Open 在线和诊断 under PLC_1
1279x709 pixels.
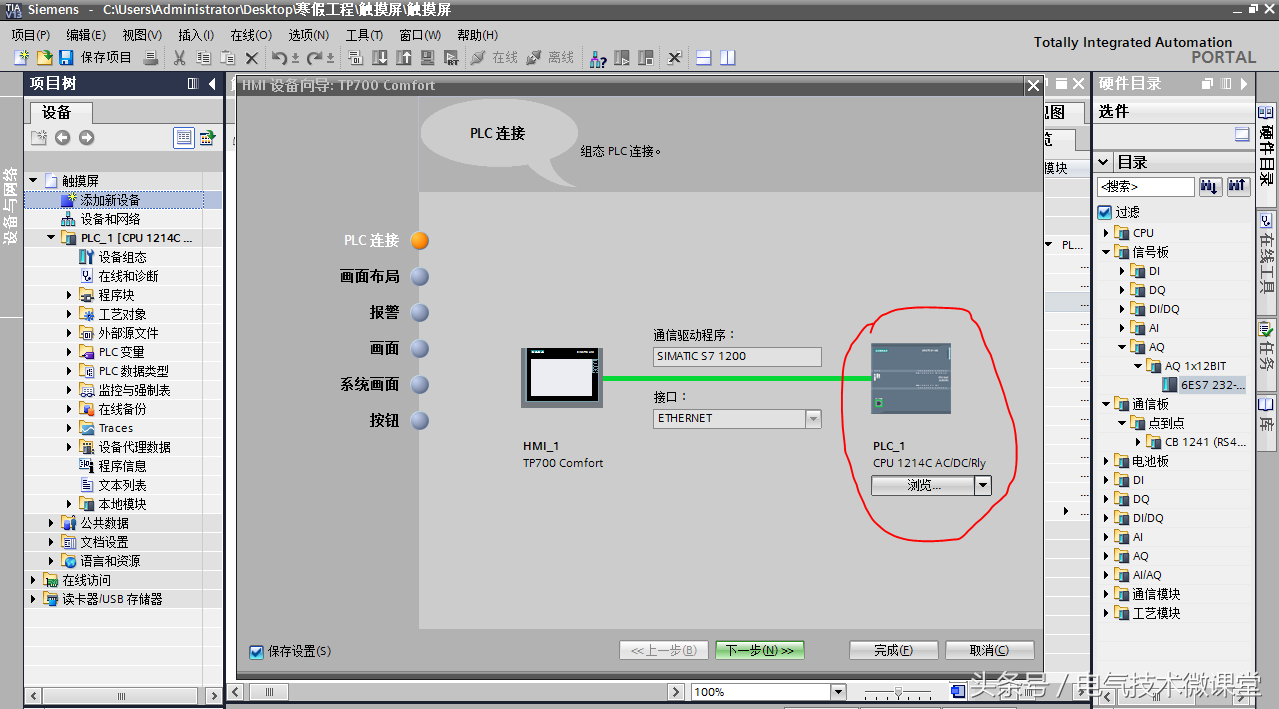[x=128, y=276]
